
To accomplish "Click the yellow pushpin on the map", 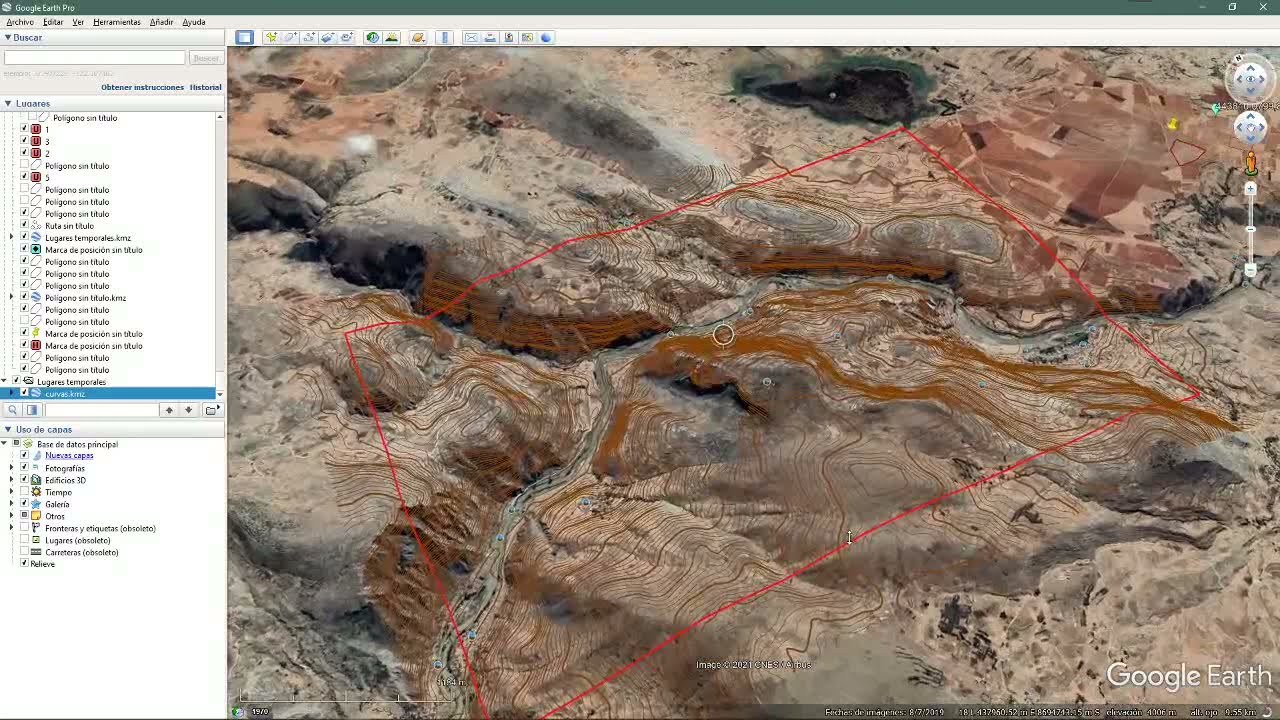I will [x=1172, y=124].
